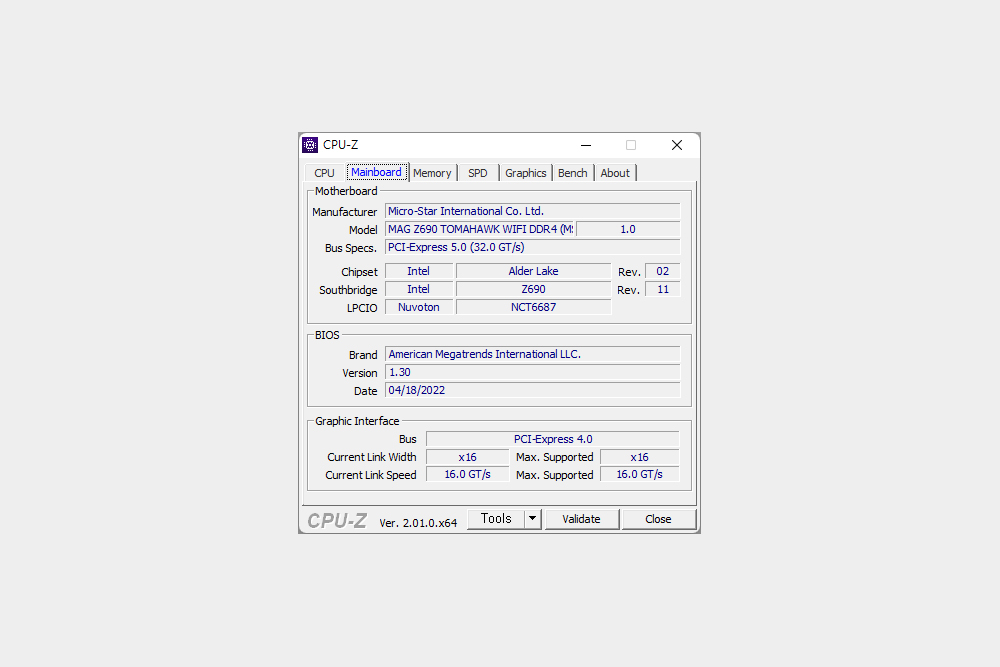Open the Graphics tab
Image resolution: width=1000 pixels, height=667 pixels.
pos(526,173)
